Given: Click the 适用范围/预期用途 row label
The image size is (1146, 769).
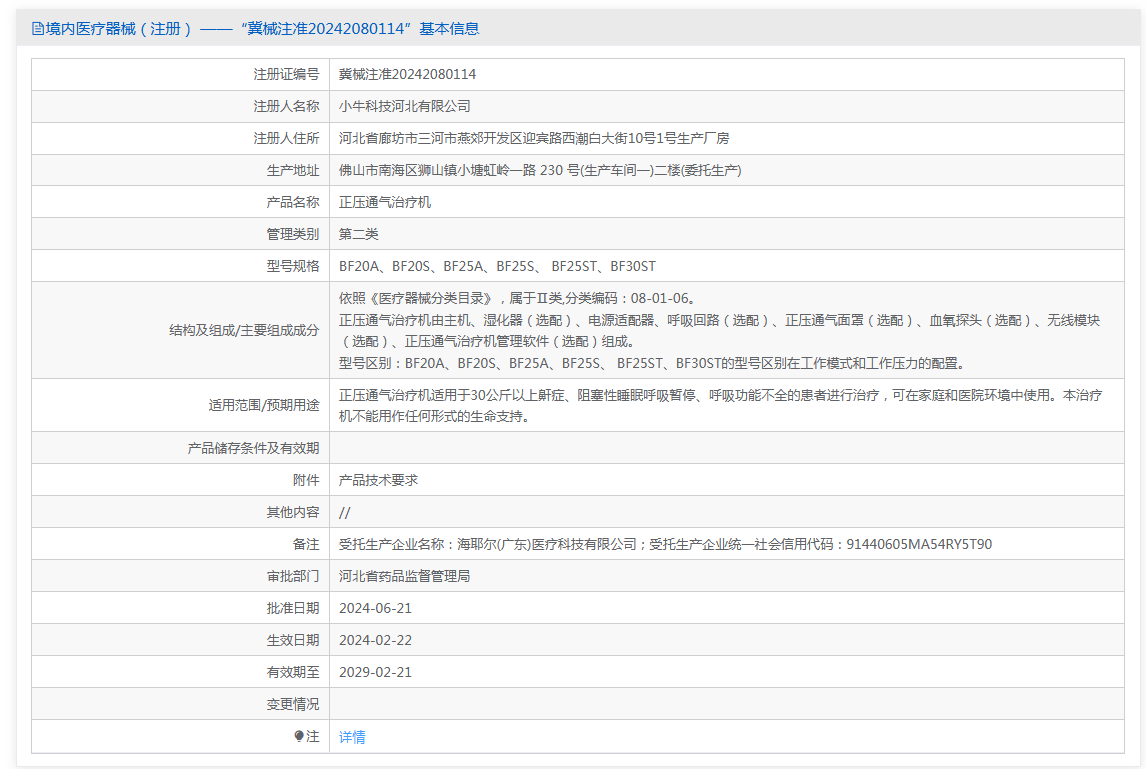Looking at the screenshot, I should point(264,405).
